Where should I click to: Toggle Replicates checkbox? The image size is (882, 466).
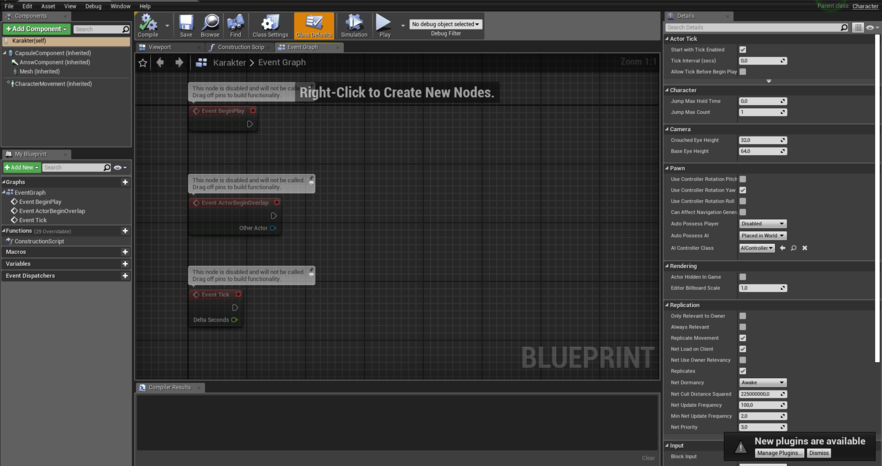click(x=742, y=371)
